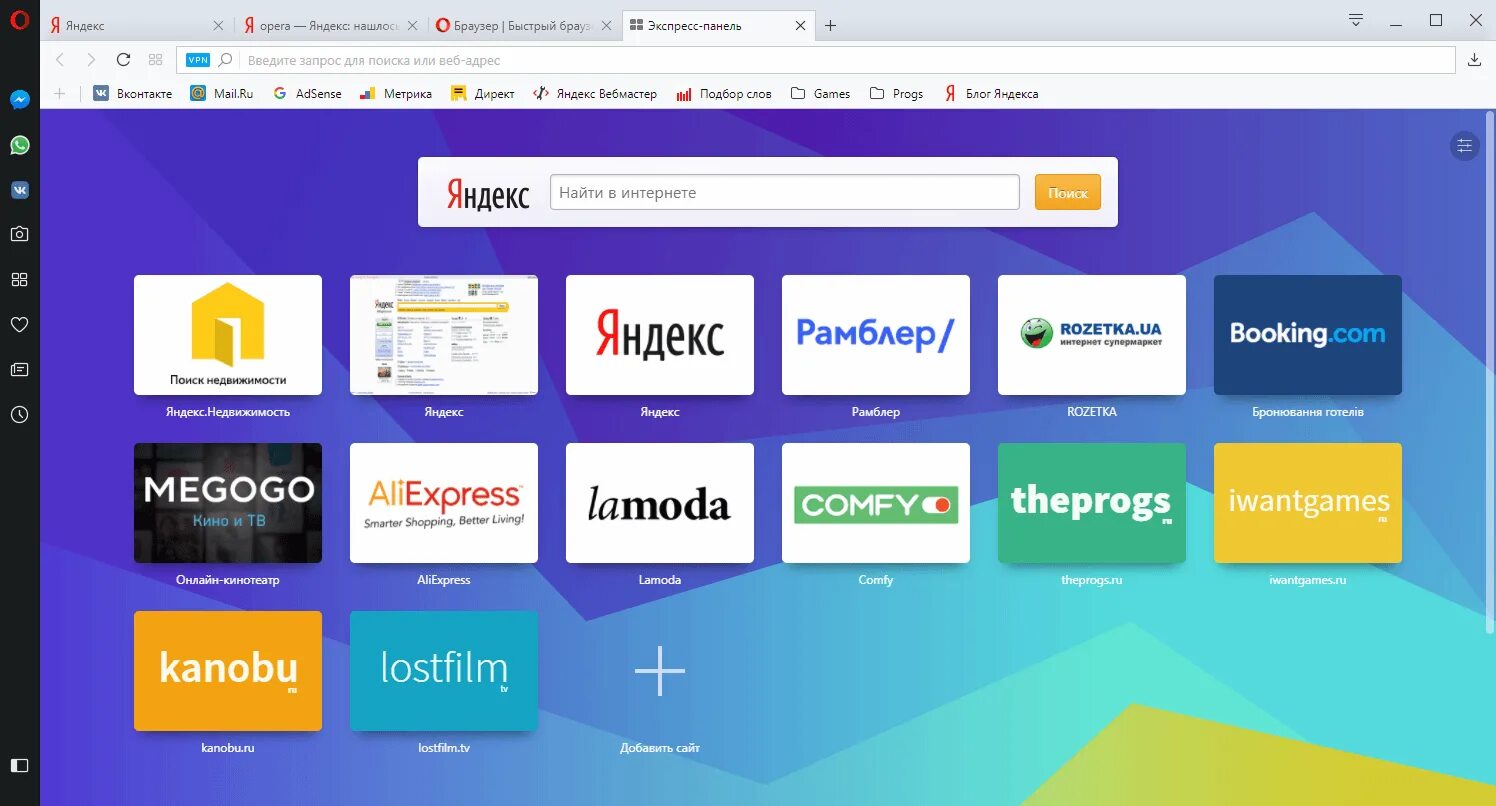Open the Comfy speed dial tile
The width and height of the screenshot is (1496, 806).
(x=876, y=503)
